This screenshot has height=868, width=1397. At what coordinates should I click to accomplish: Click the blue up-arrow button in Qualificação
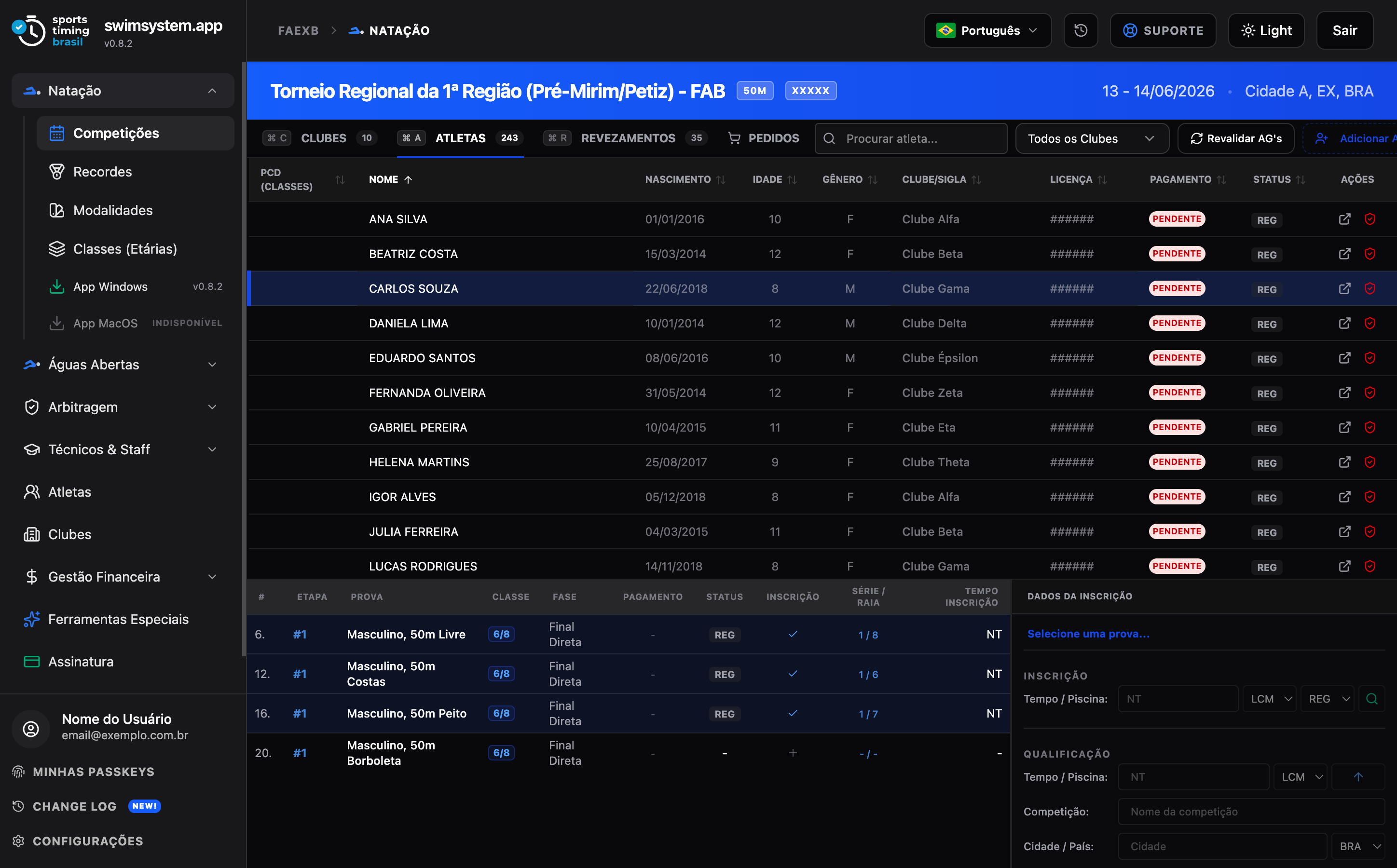[1358, 777]
